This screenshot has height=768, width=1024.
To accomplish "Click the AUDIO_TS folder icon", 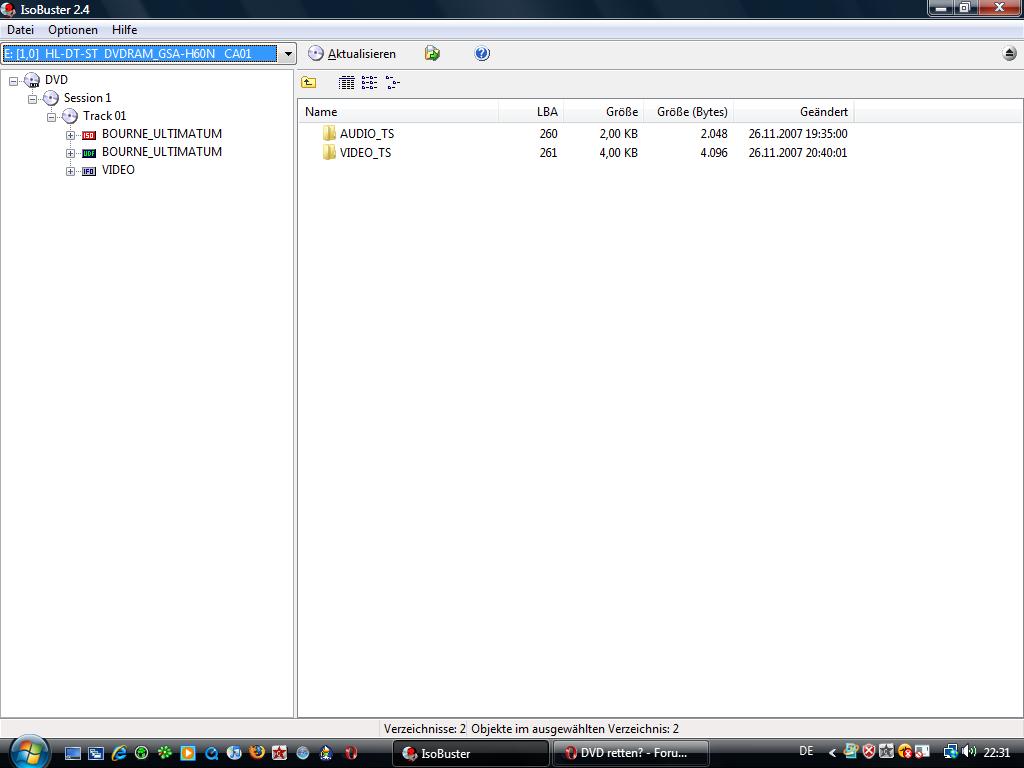I will click(329, 133).
